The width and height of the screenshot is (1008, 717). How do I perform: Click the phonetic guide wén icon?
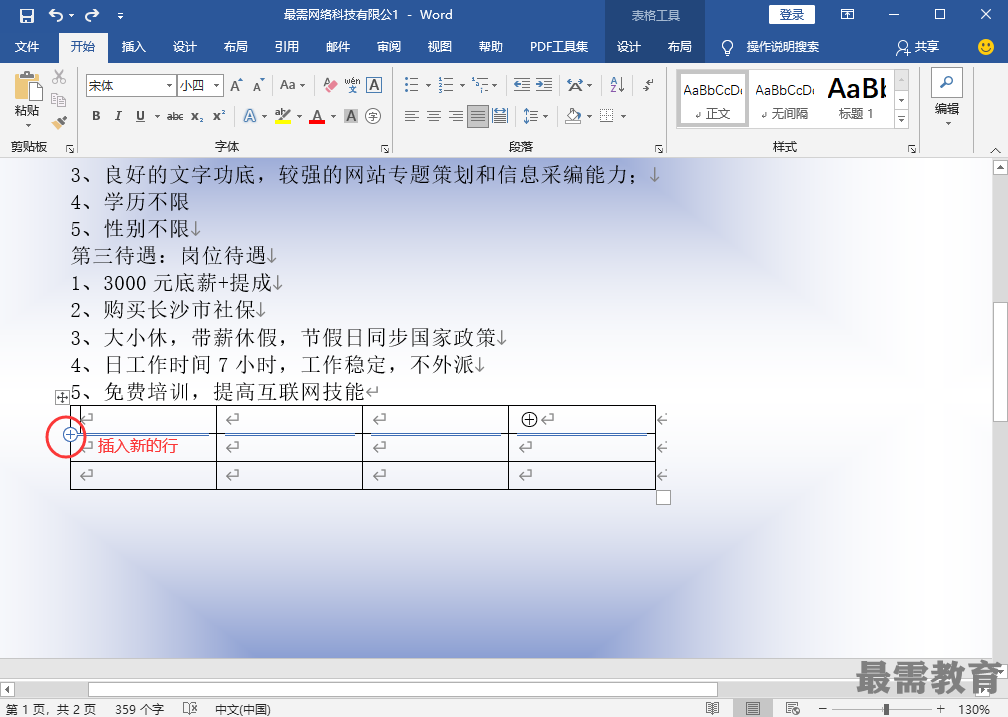pos(352,85)
